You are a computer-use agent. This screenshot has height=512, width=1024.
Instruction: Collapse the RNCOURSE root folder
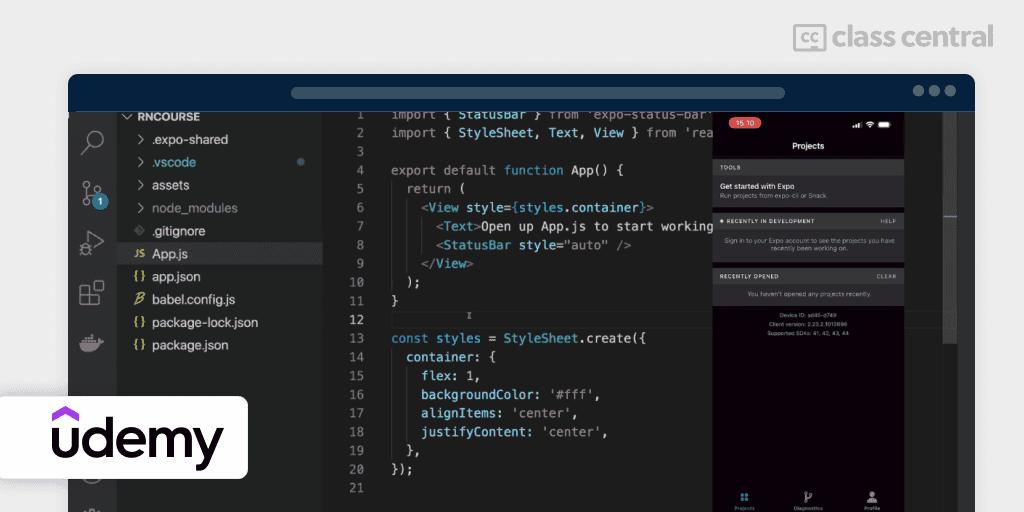point(159,117)
